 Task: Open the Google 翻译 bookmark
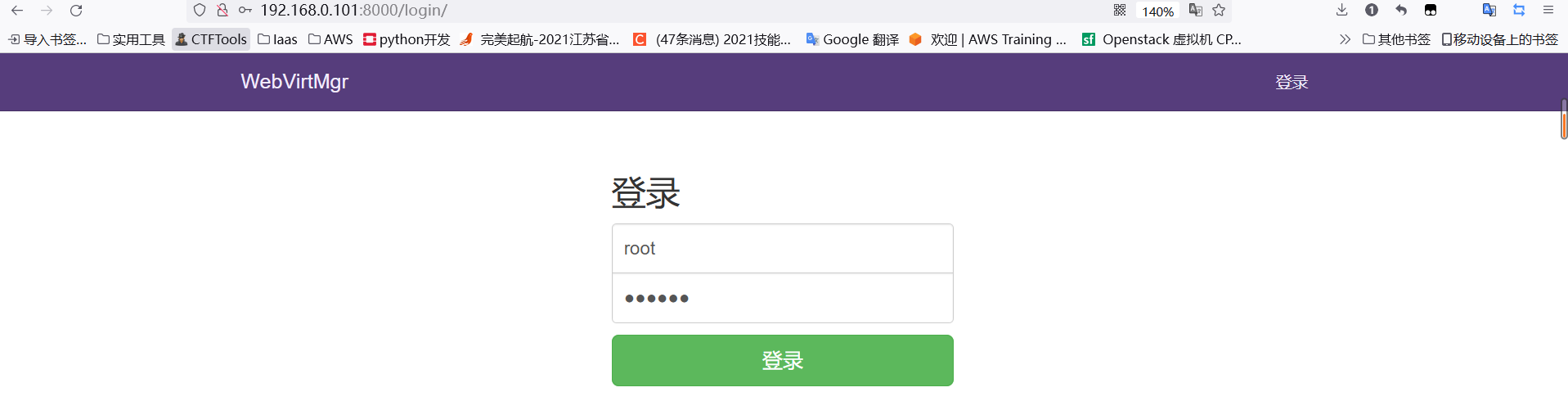(x=852, y=39)
